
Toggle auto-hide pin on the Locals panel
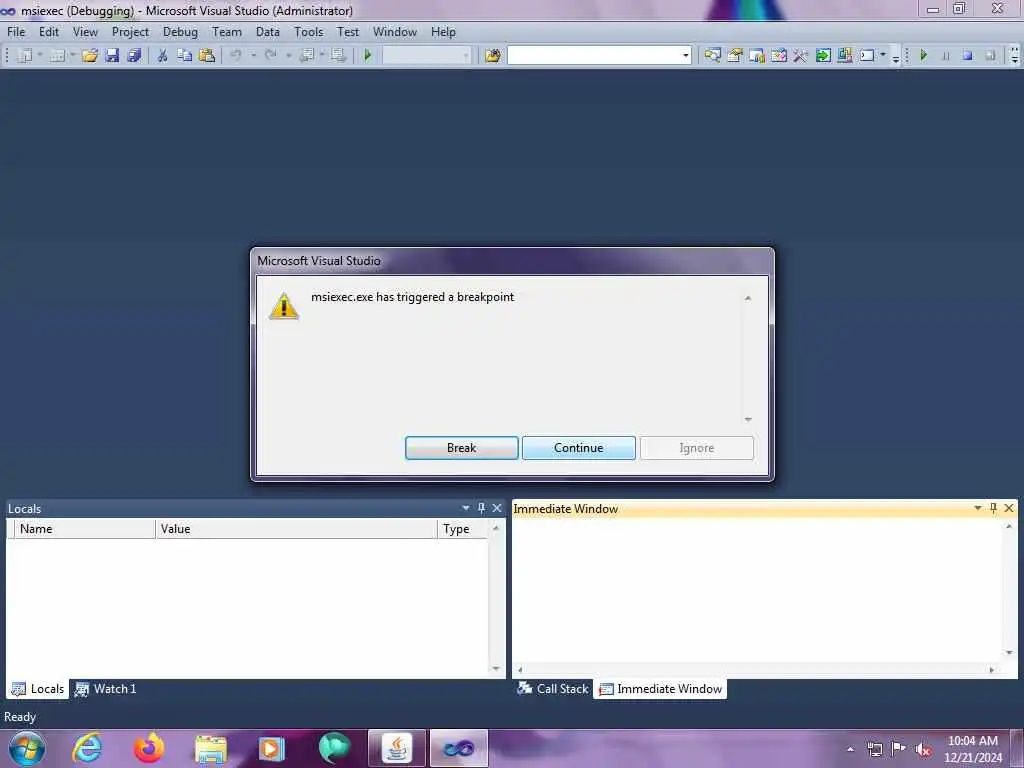pyautogui.click(x=481, y=508)
